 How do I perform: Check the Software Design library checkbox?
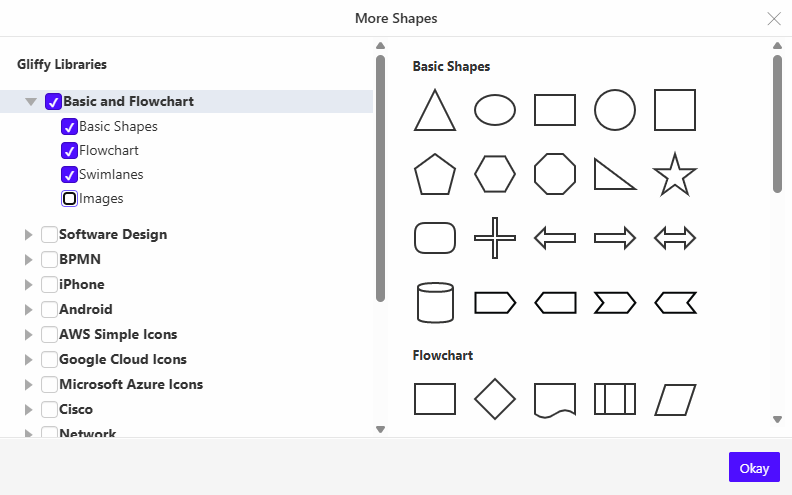click(49, 235)
